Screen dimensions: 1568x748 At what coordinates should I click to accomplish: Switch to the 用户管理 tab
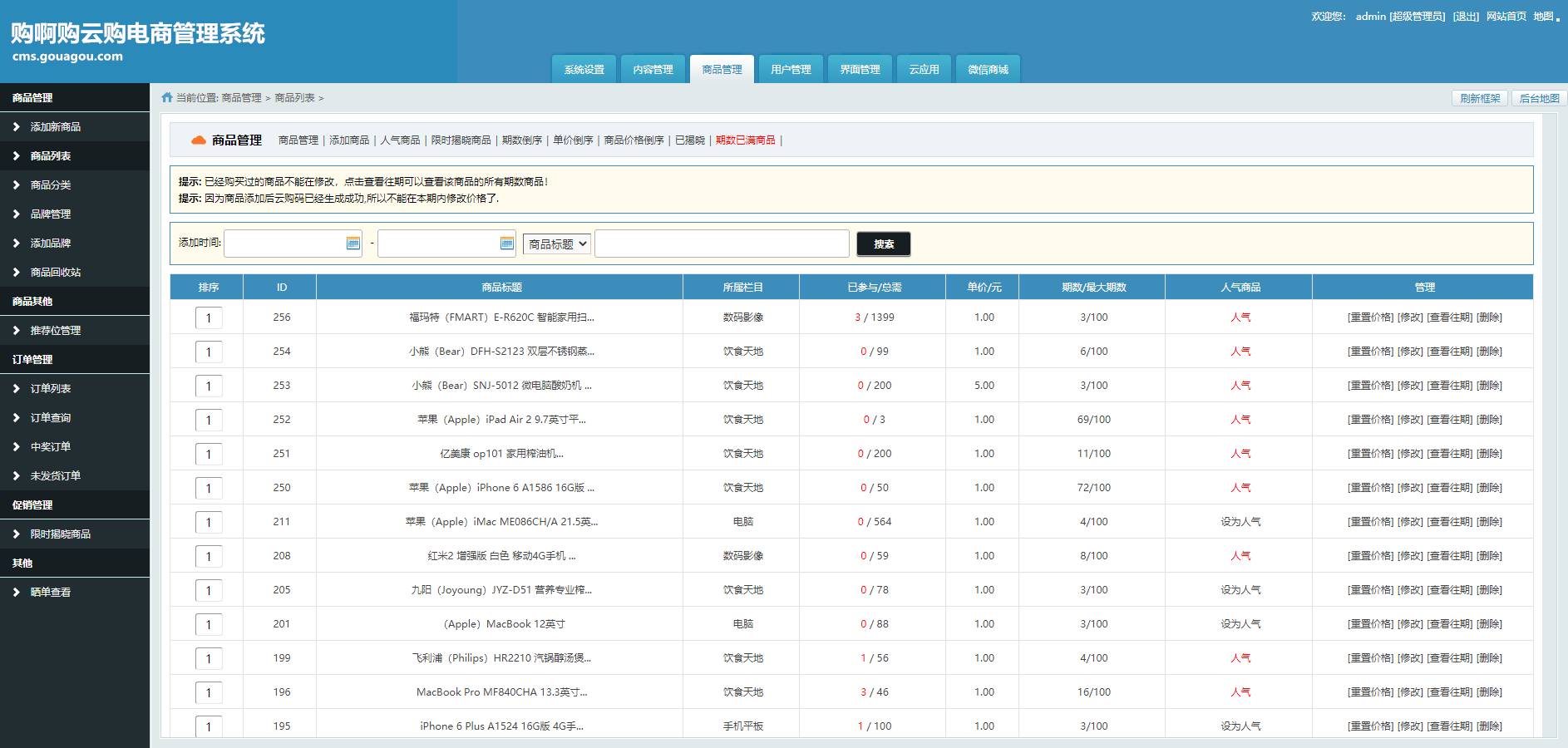791,70
